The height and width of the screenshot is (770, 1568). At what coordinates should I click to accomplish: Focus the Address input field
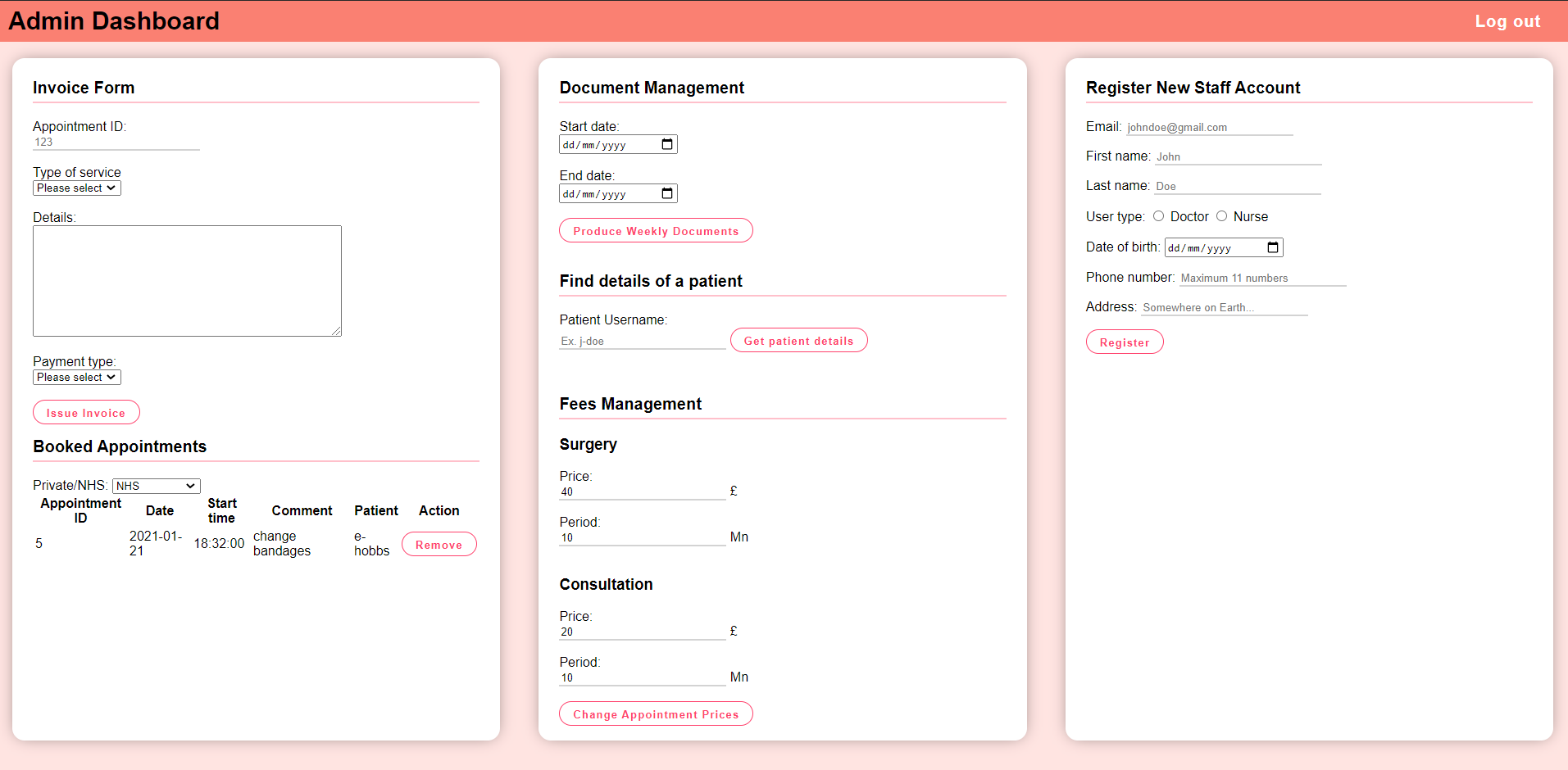[x=1225, y=308]
